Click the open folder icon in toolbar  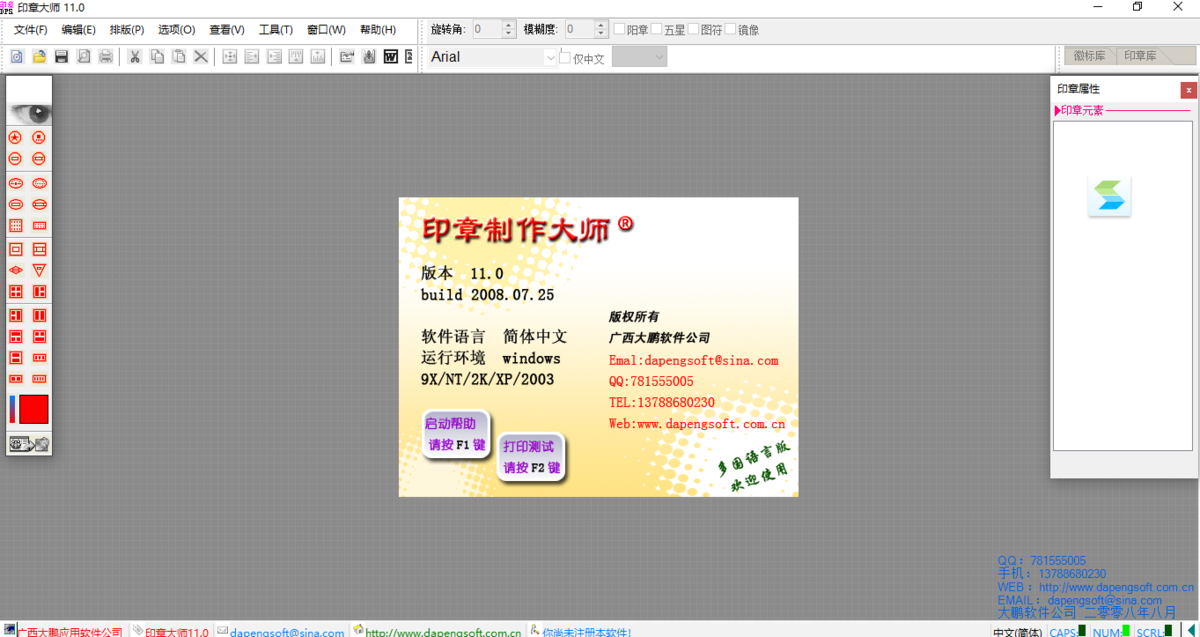[x=39, y=57]
